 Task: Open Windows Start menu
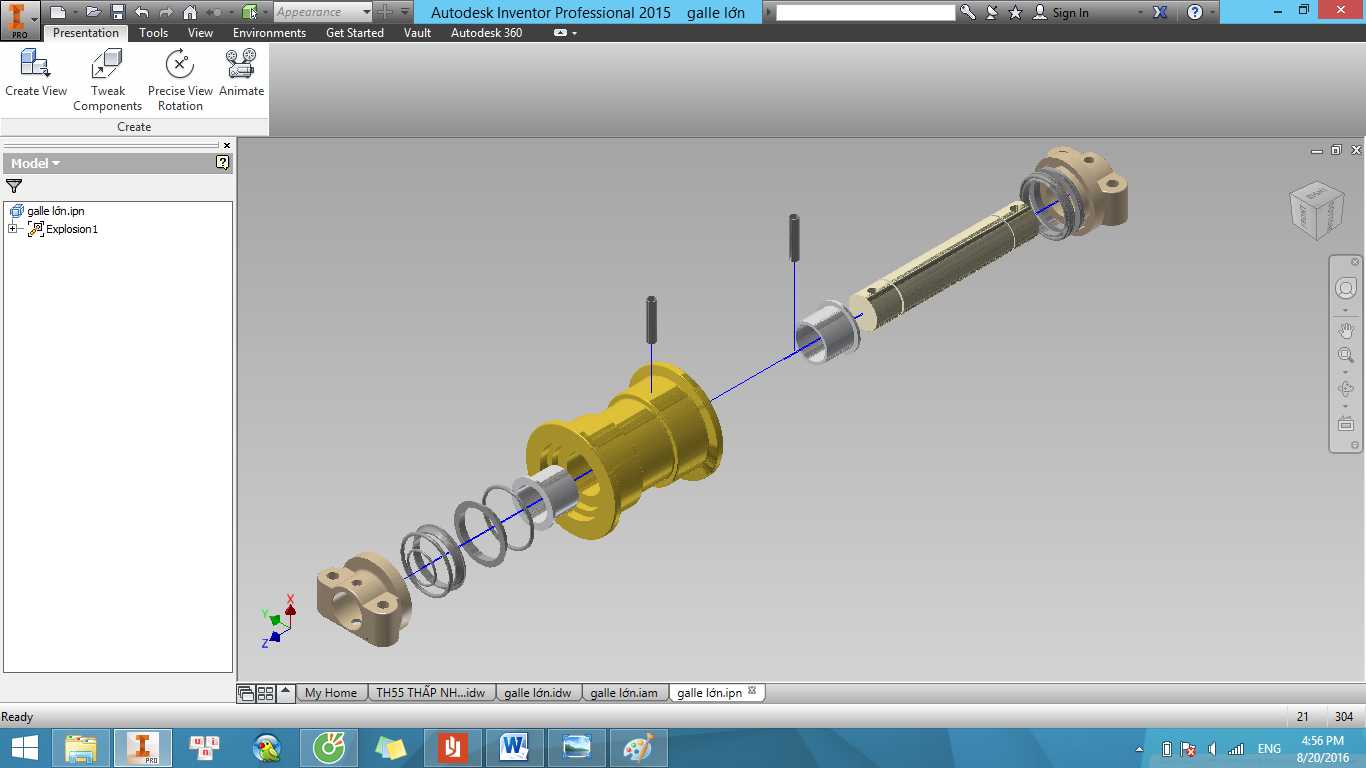pos(24,748)
